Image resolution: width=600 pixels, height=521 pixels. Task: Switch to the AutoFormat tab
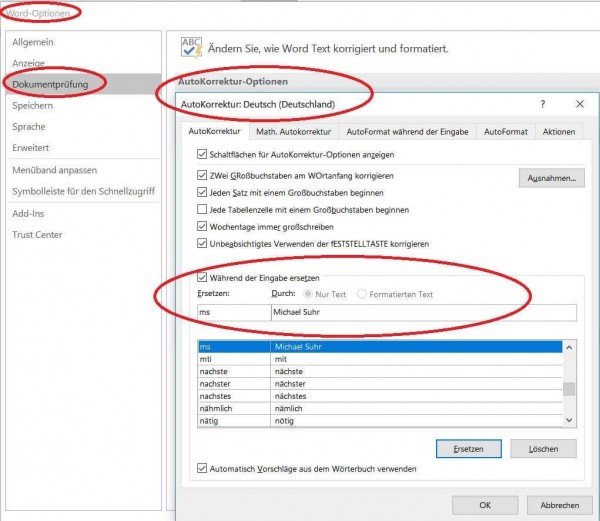click(505, 132)
